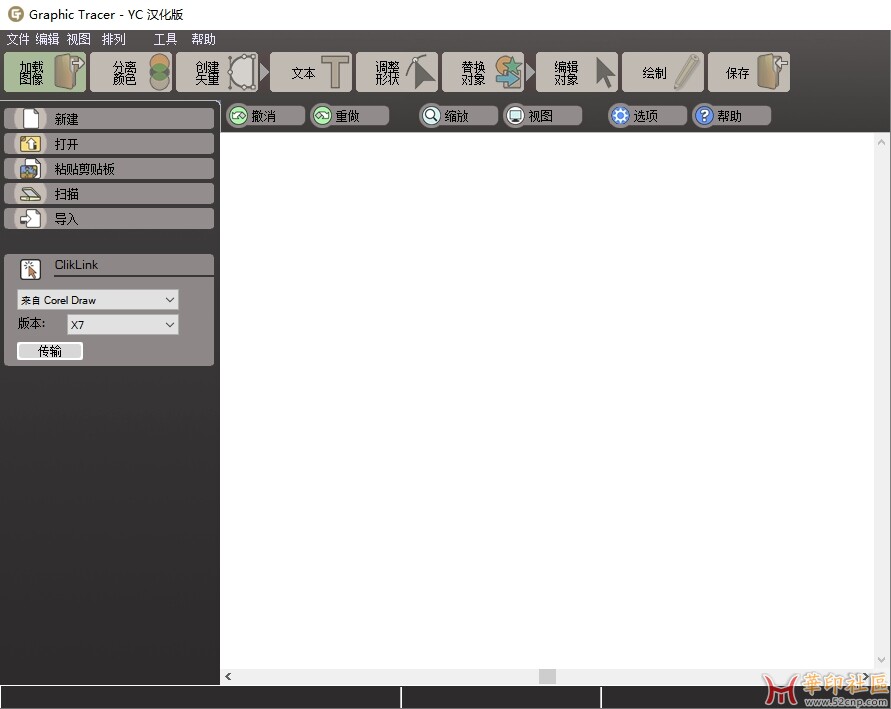The width and height of the screenshot is (891, 709).
Task: Open the 版本 X7 version dropdown
Action: [x=123, y=324]
